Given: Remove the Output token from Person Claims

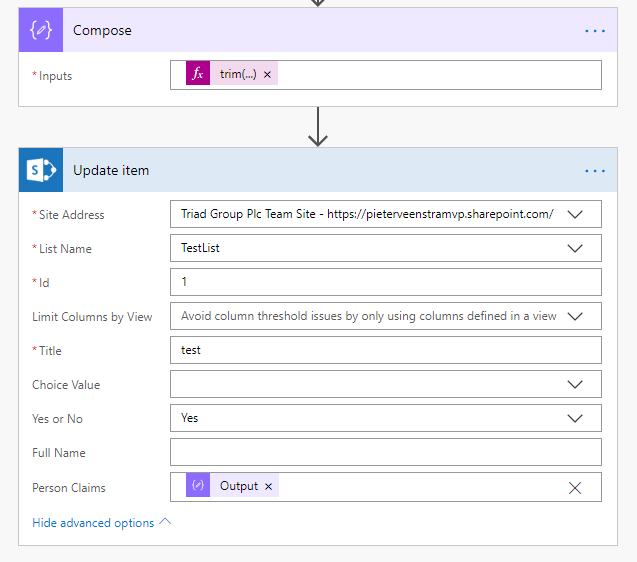Looking at the screenshot, I should (268, 486).
